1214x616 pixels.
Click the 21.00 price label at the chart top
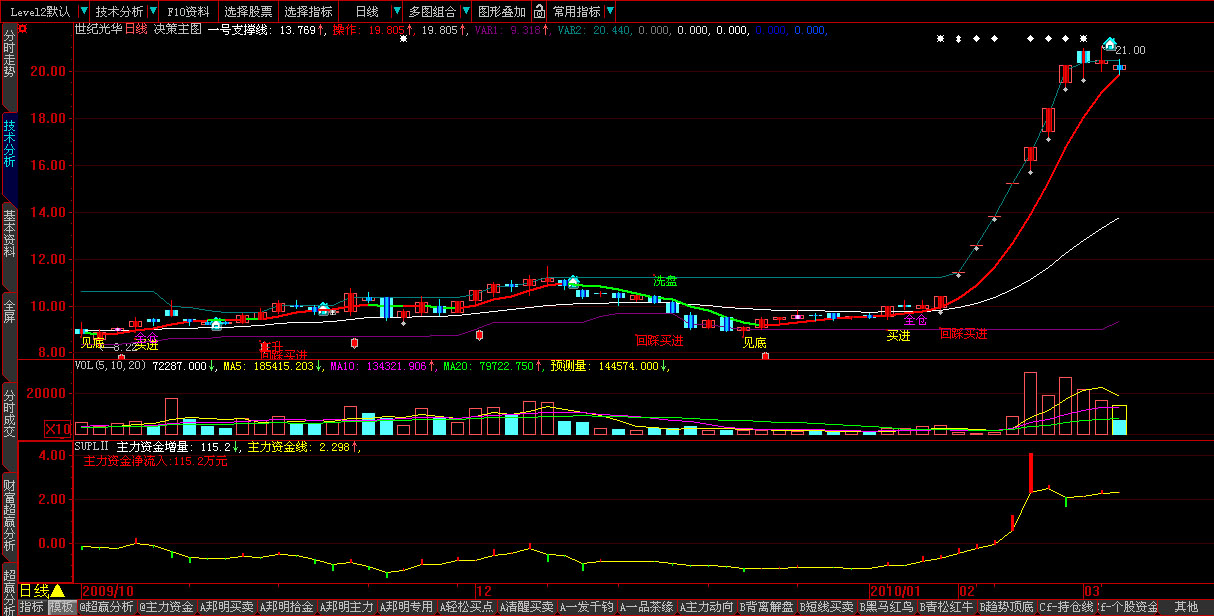point(1130,50)
